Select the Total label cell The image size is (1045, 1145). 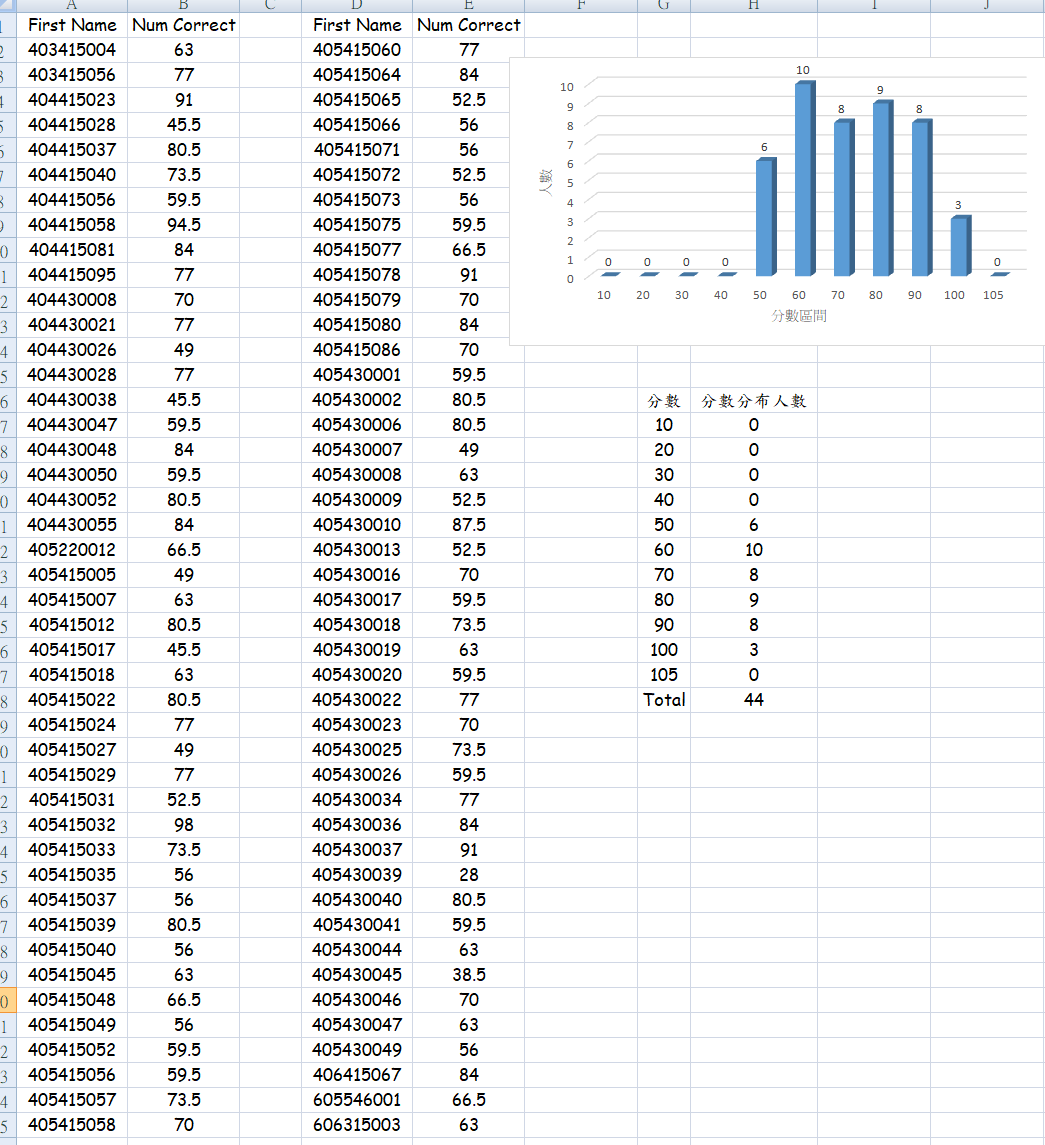pos(664,700)
